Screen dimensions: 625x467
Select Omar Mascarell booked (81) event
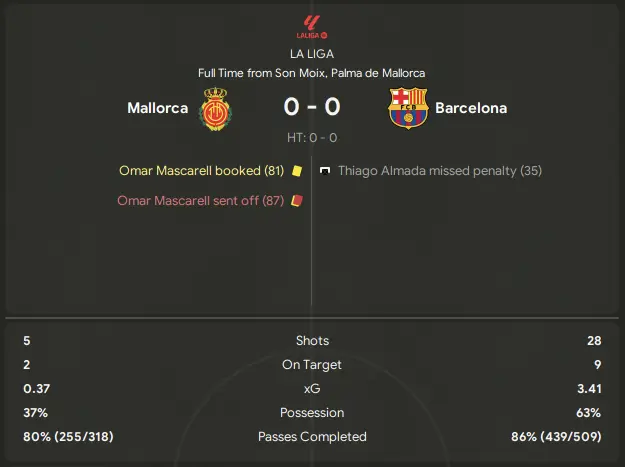coord(202,171)
